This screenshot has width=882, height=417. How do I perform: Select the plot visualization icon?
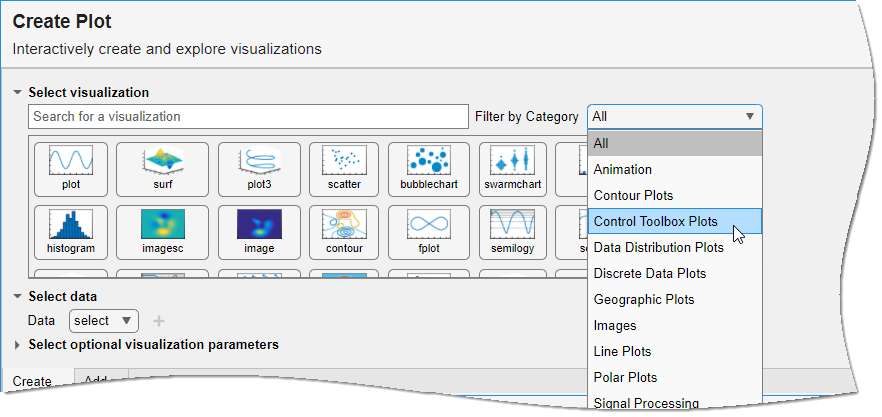[70, 168]
